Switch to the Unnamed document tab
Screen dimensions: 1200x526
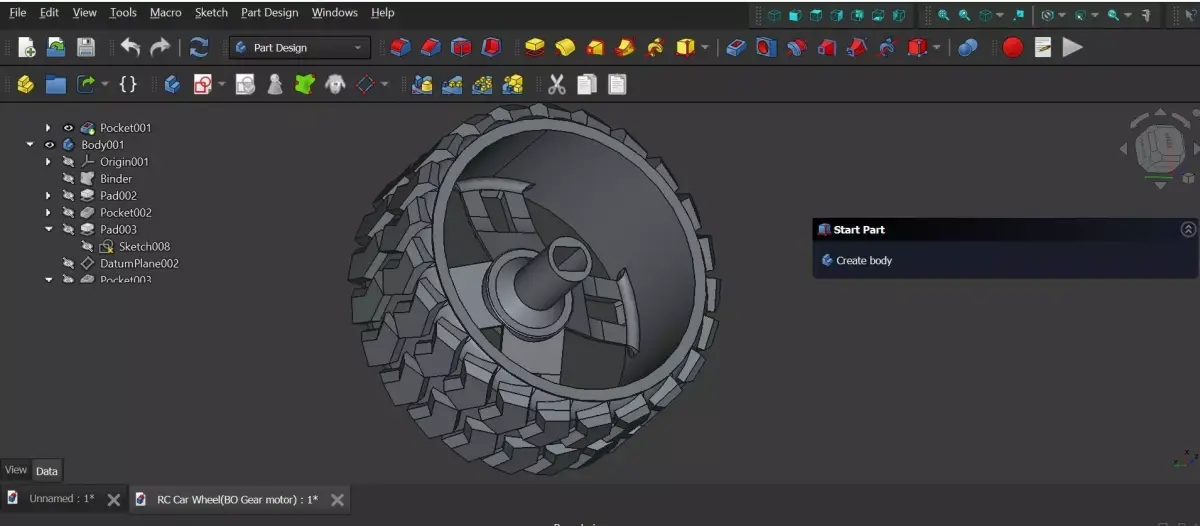(x=62, y=498)
